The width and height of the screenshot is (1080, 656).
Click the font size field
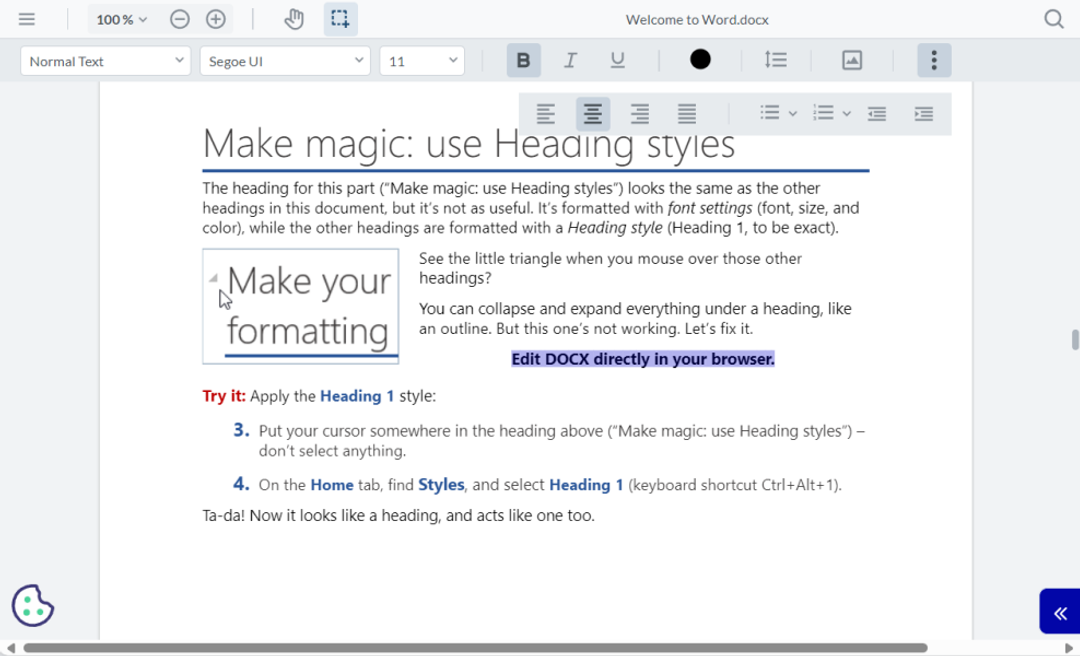click(422, 60)
